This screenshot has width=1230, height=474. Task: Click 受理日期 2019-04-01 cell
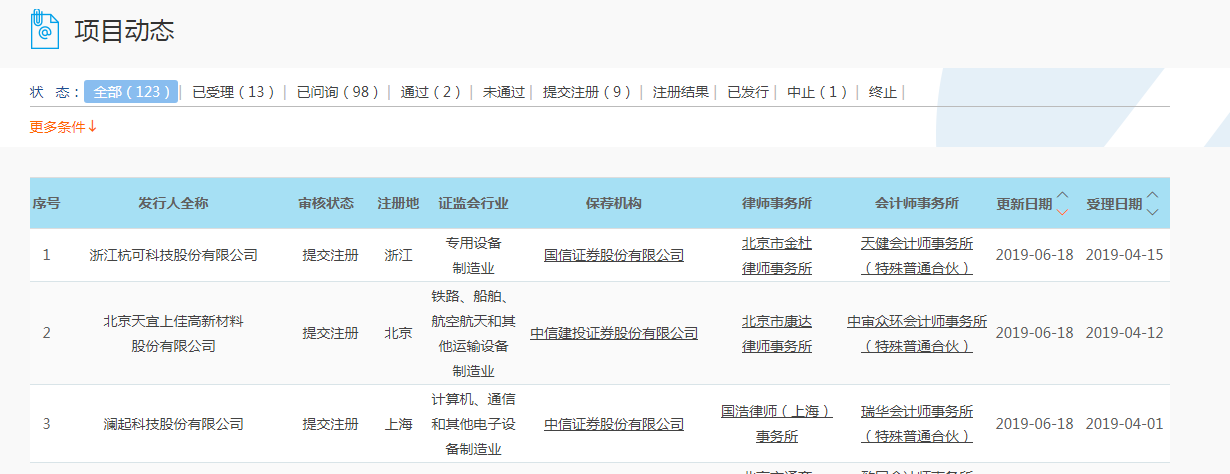coord(1125,424)
